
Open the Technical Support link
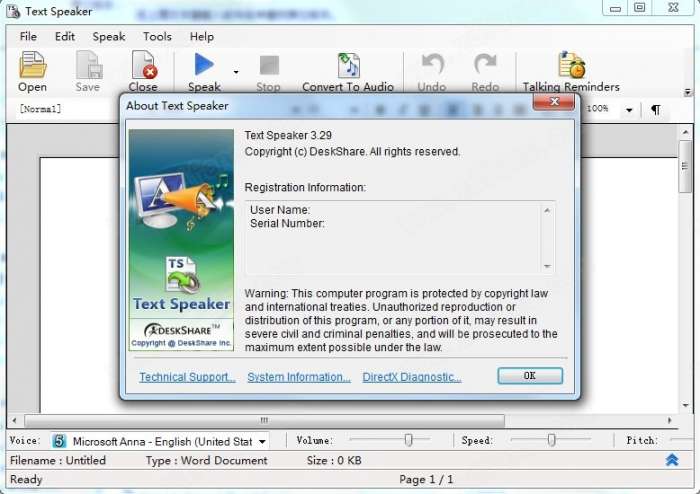point(188,377)
